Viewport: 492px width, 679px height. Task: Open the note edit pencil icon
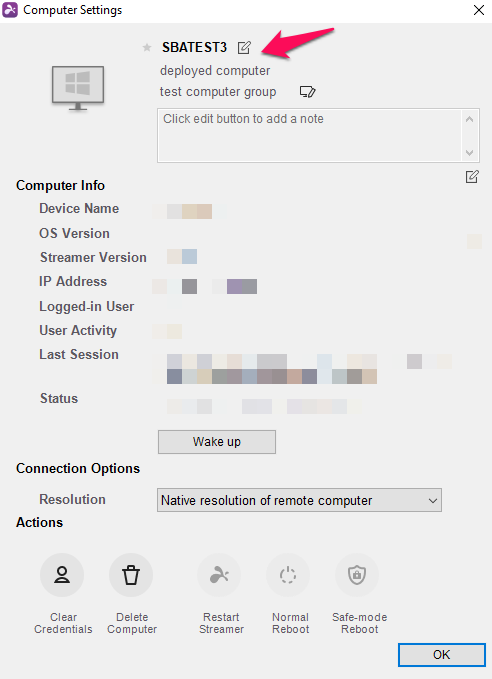point(472,177)
